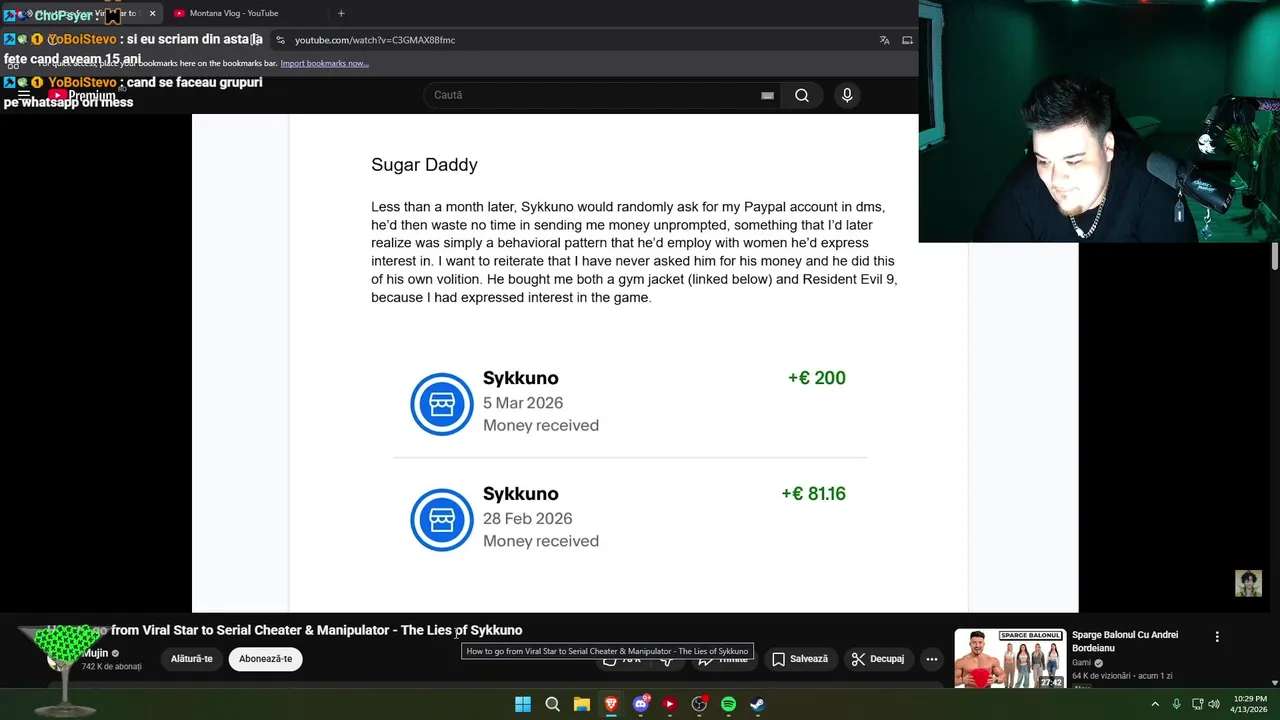Open the on-screen keyboard in search box

pos(767,95)
